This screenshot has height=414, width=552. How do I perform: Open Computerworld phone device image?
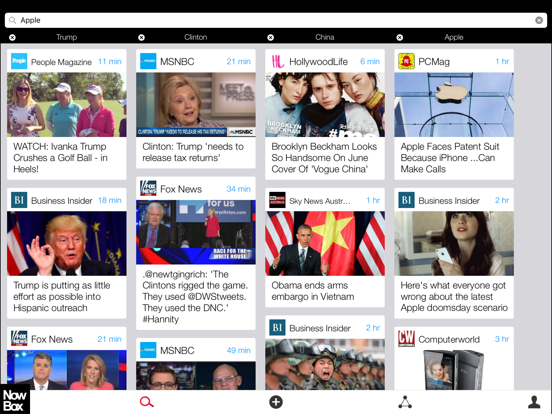tap(454, 370)
